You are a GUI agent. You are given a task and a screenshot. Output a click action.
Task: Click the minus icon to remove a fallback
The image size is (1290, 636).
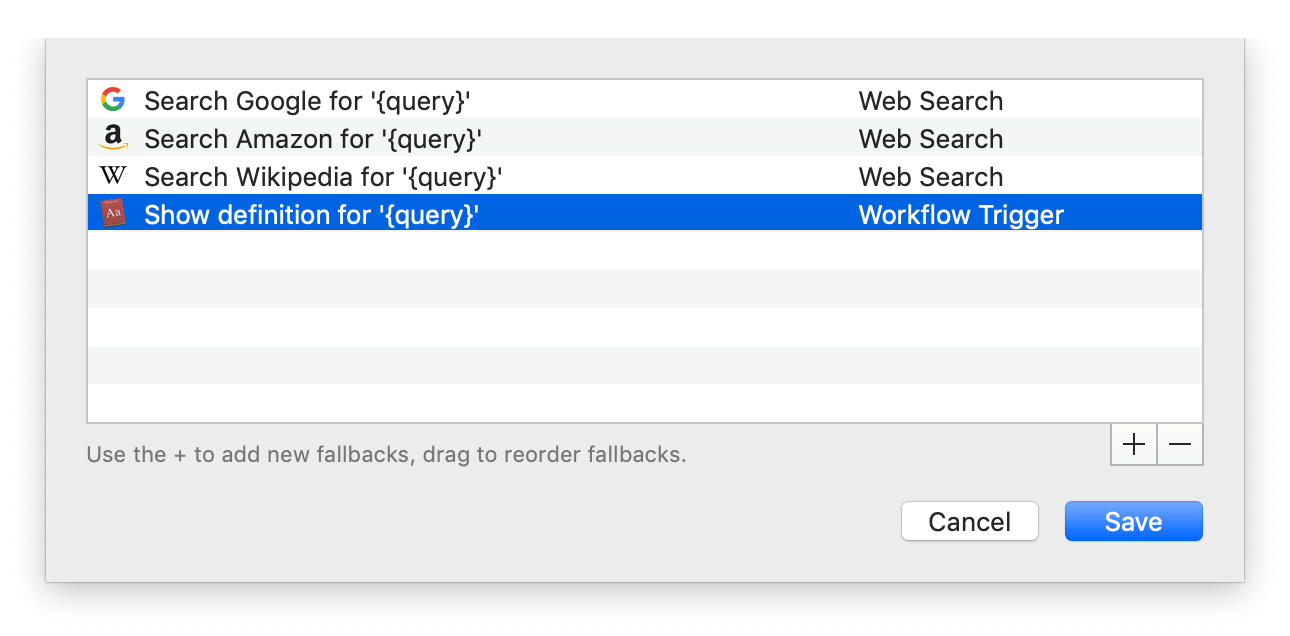click(1179, 444)
